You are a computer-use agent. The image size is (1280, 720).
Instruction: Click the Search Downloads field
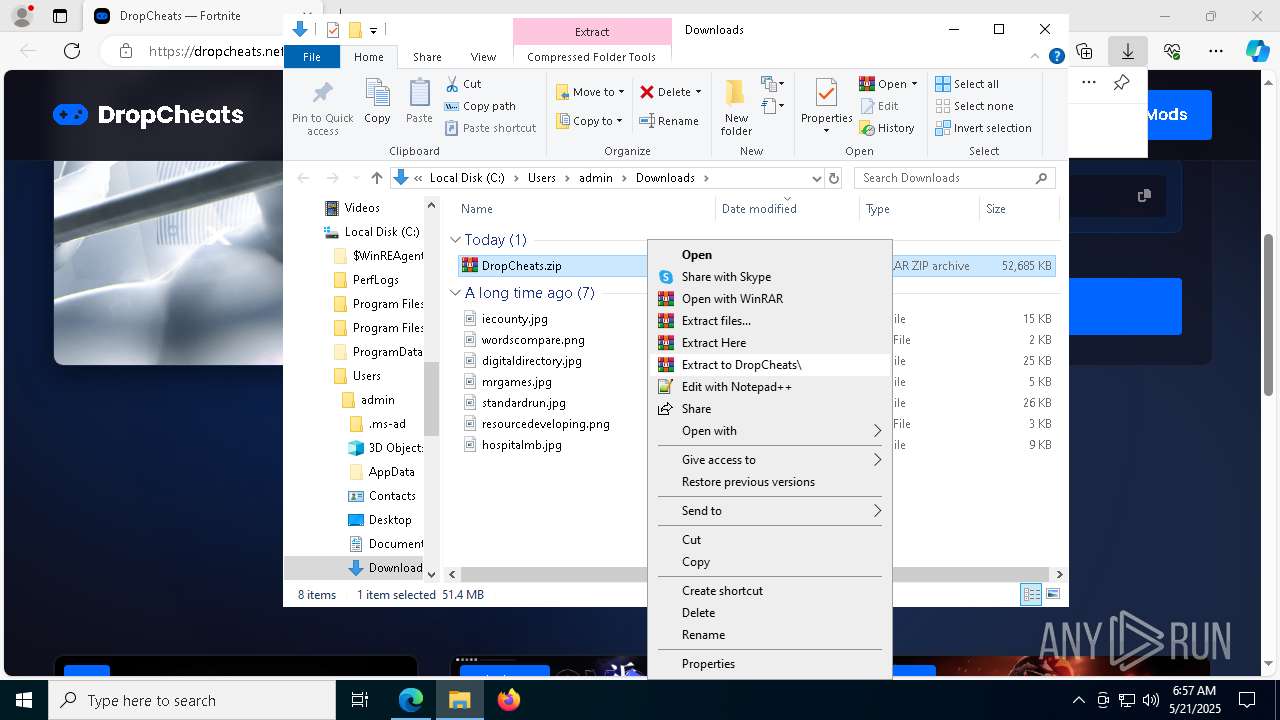956,178
